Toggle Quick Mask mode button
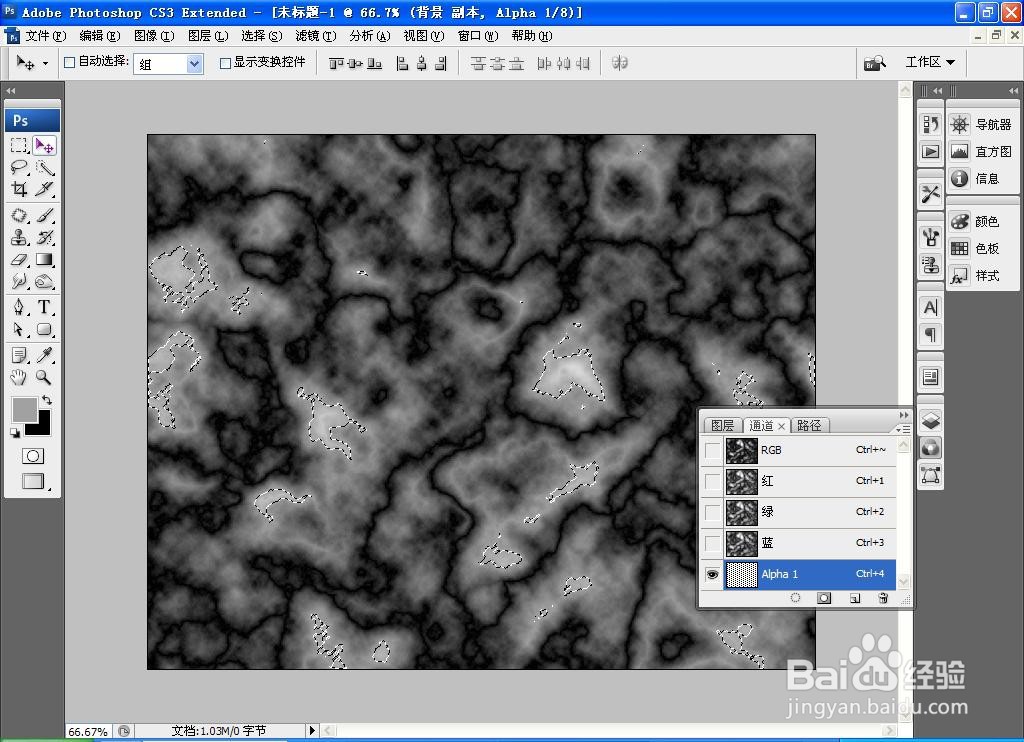Screen dimensions: 1024x742 coord(33,456)
